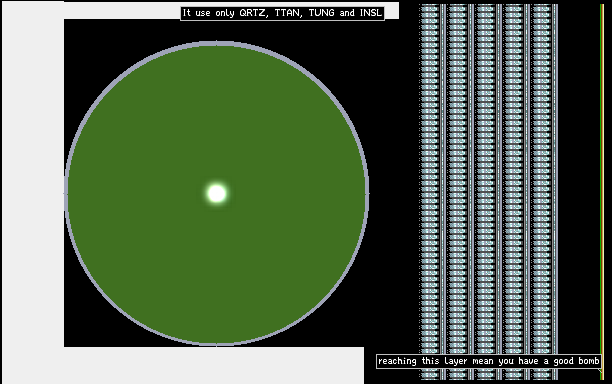Click the light gray wall panel on the left
Viewport: 612px width, 384px height.
(x=33, y=191)
